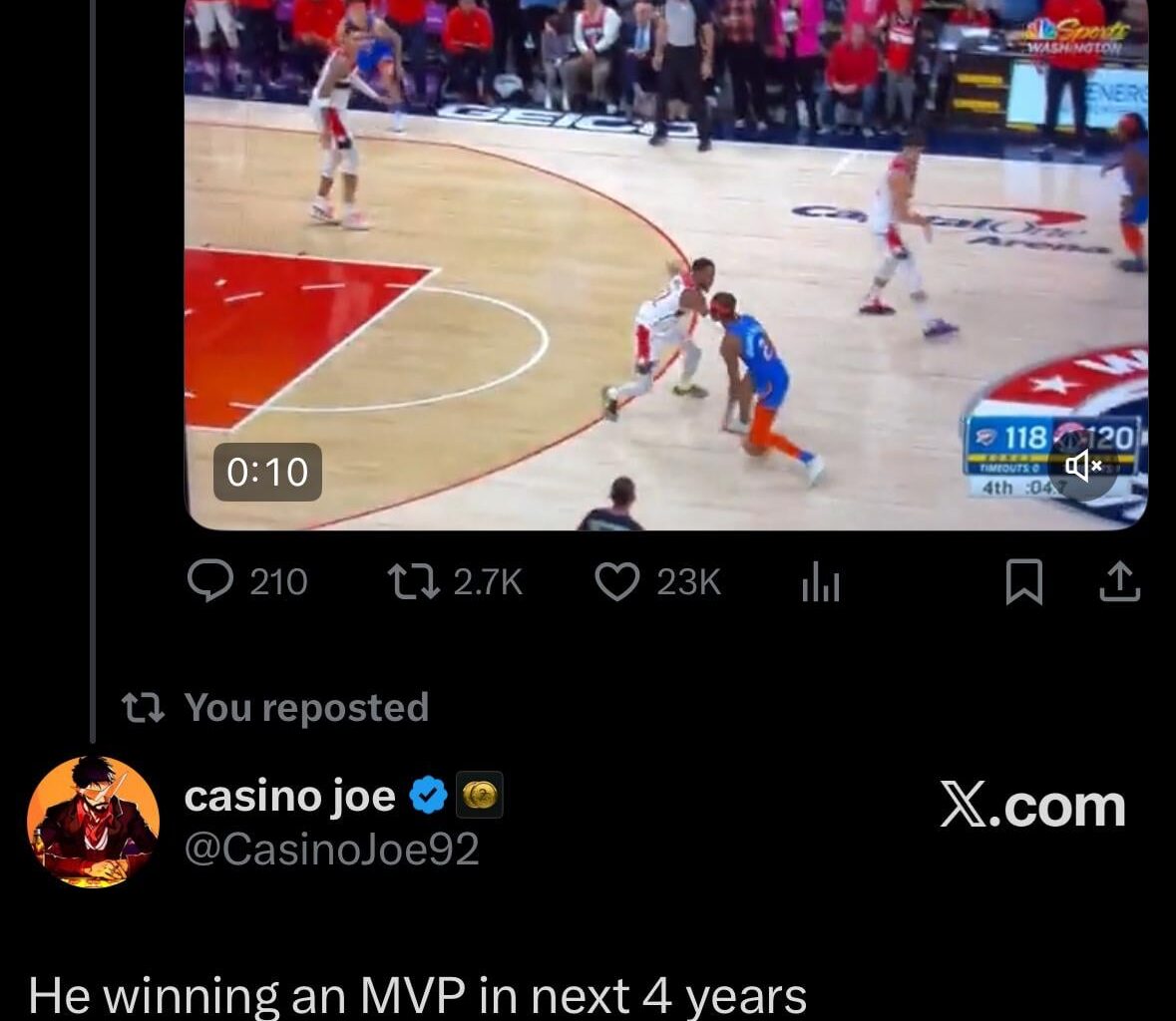This screenshot has width=1176, height=1021.
Task: Click the 210 reply count
Action: click(x=279, y=582)
